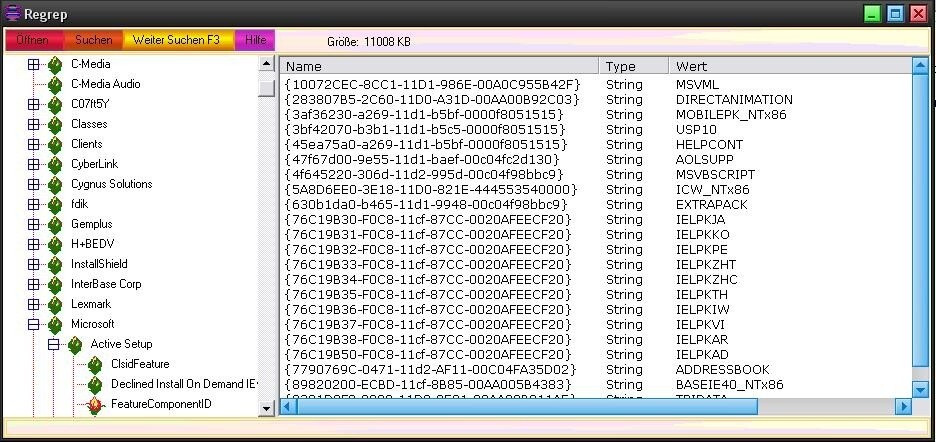Select the FeatureComponentID open key icon
The height and width of the screenshot is (442, 936).
96,404
